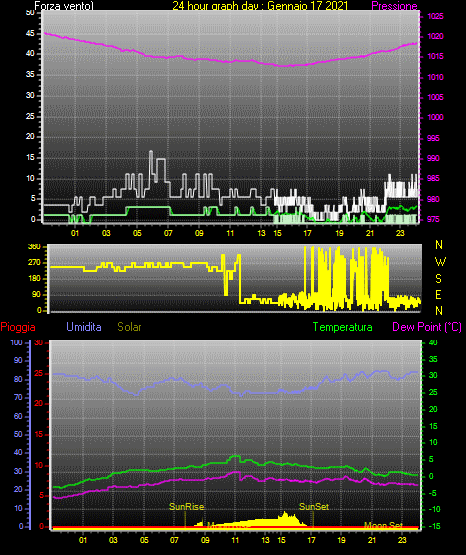Click blue humidity axis value 100
The width and height of the screenshot is (466, 555).
(16, 343)
